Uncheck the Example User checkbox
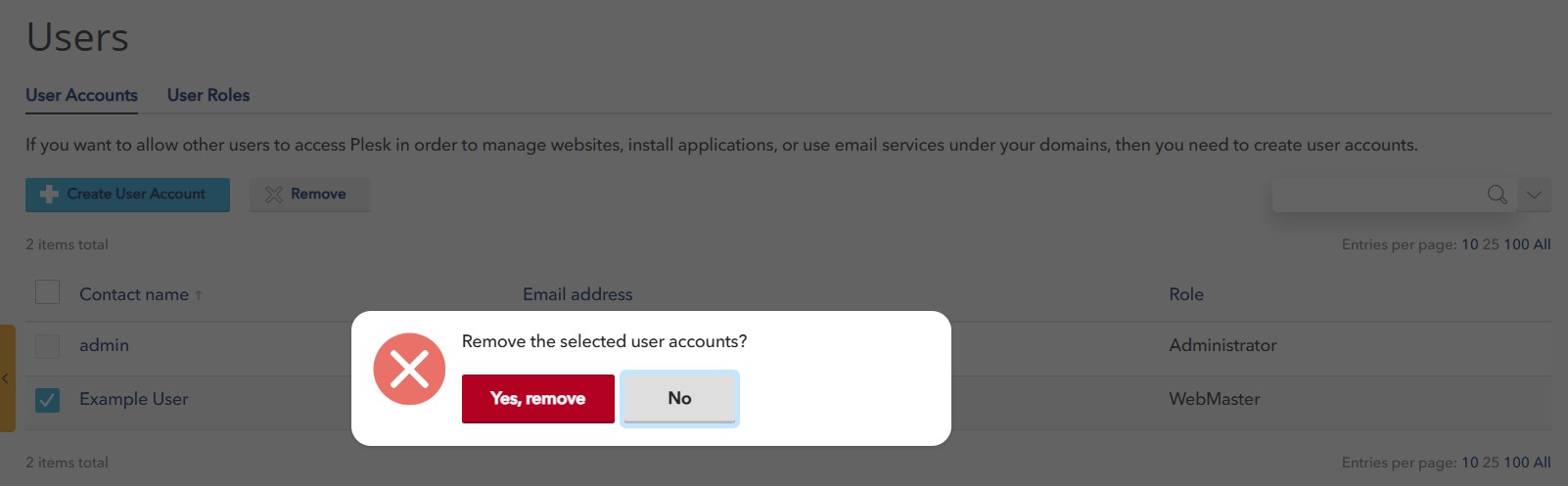The image size is (1568, 486). point(47,400)
